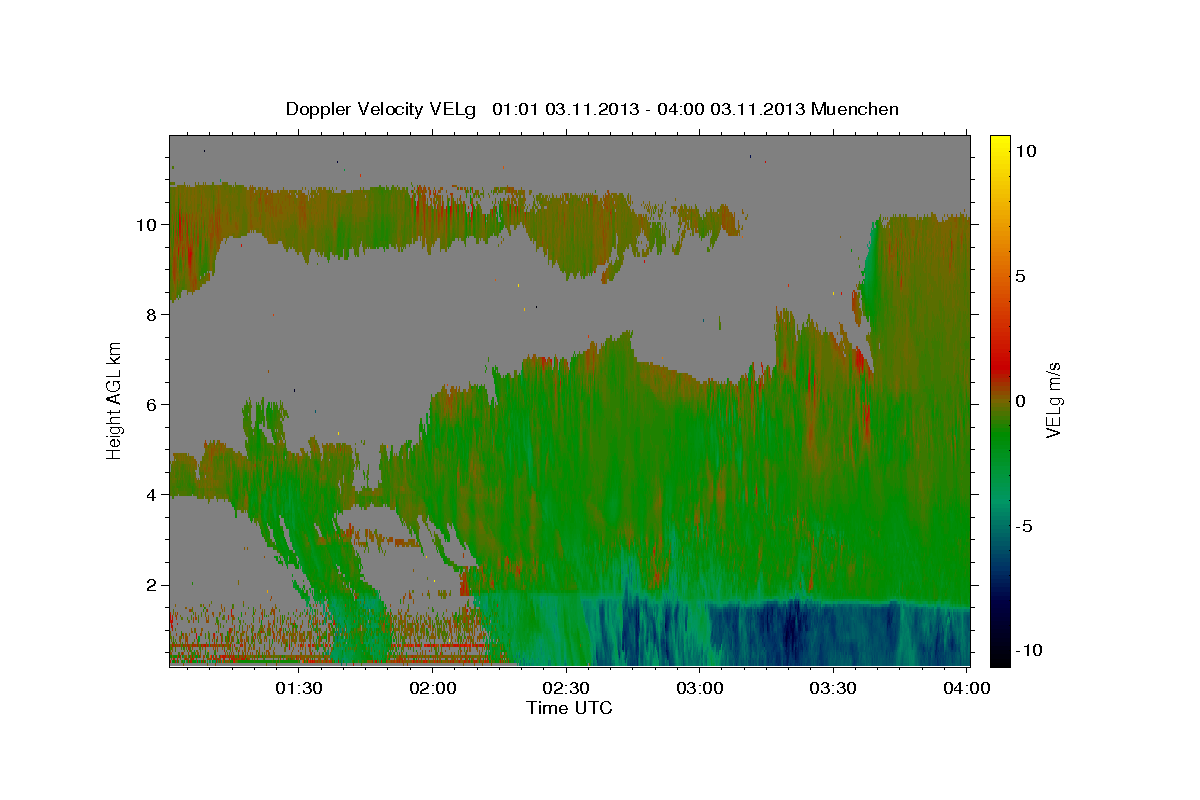Image resolution: width=1200 pixels, height=800 pixels.
Task: Click the 03:00 time tick label
Action: pos(700,688)
